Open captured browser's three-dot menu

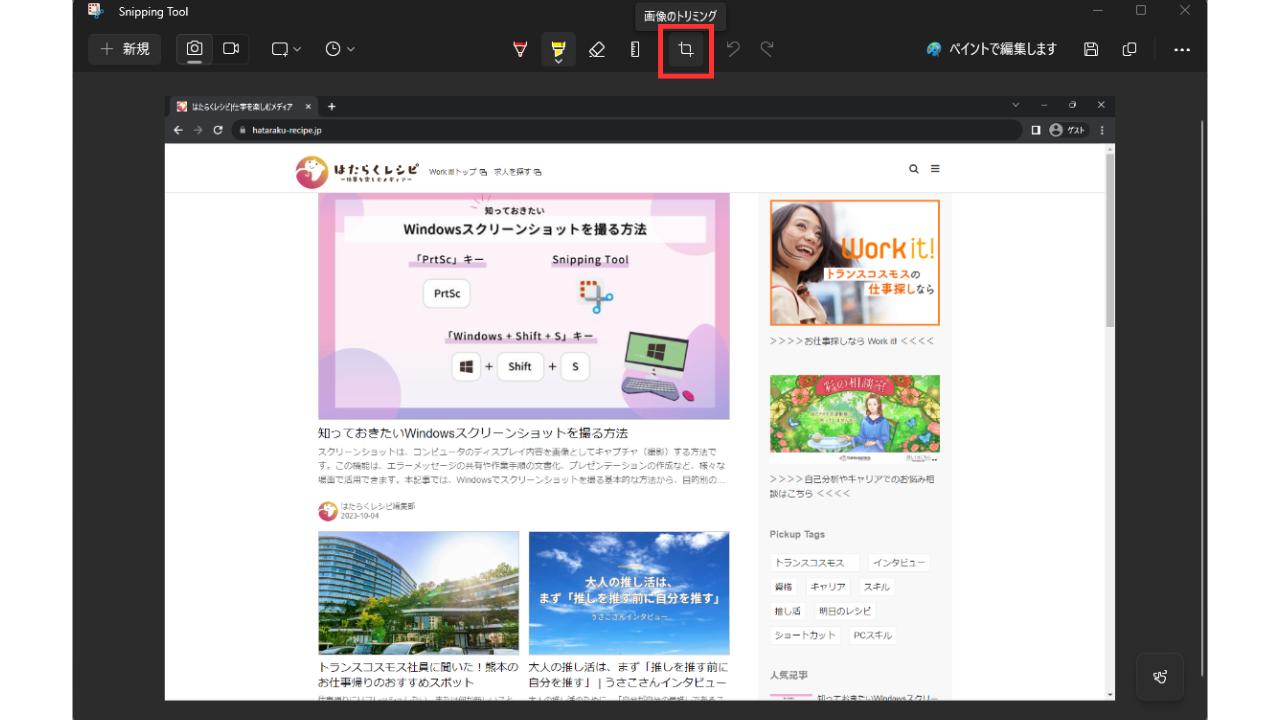click(1102, 130)
